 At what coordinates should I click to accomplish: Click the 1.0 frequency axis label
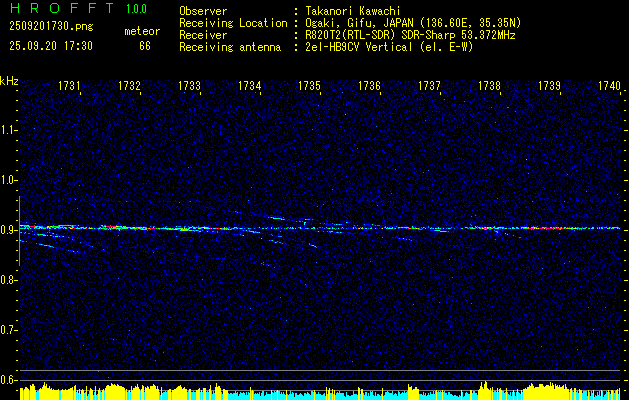7,180
